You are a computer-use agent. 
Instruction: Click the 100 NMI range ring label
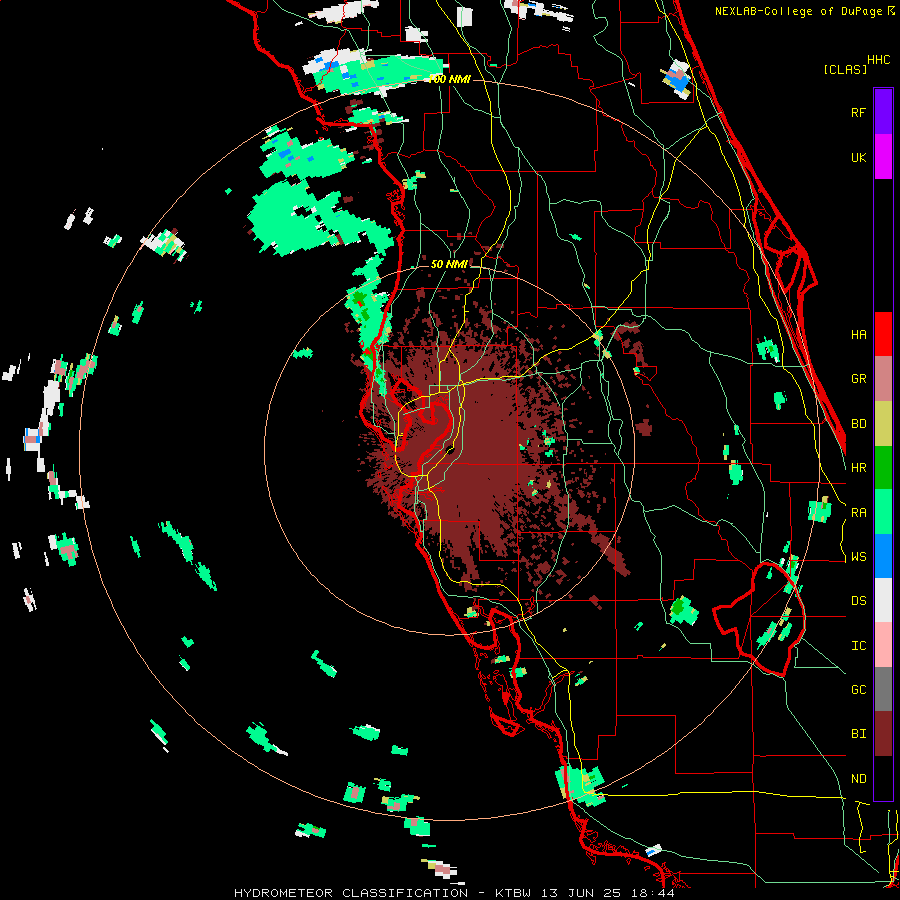click(449, 79)
